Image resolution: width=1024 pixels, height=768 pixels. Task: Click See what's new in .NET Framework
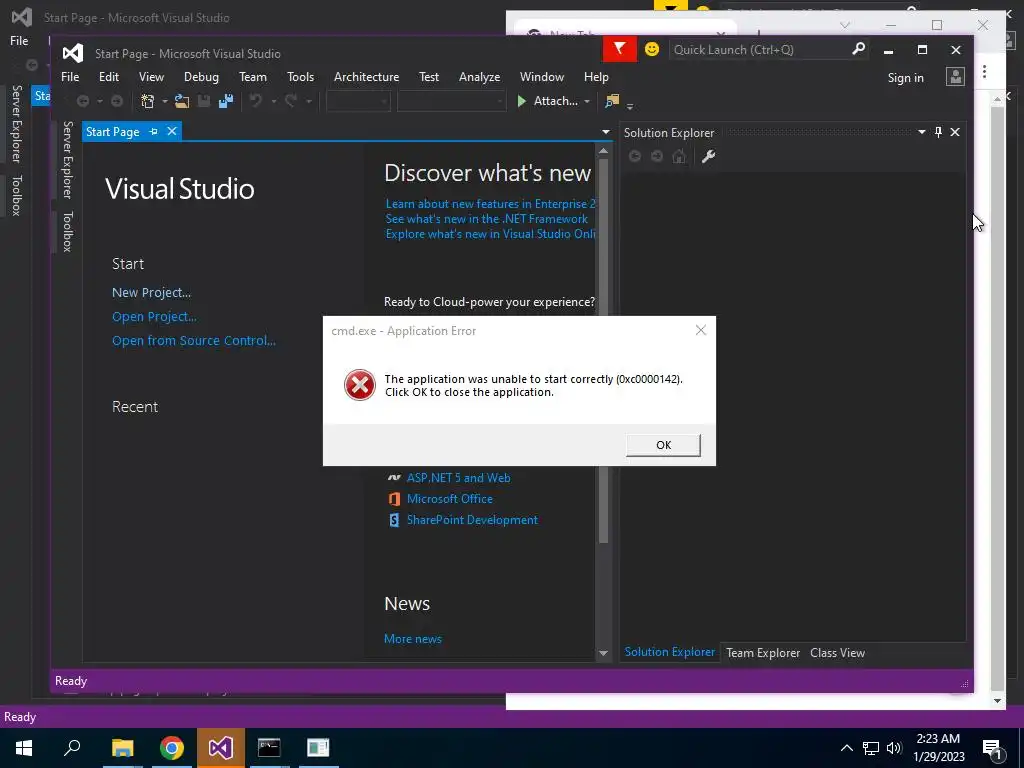487,219
